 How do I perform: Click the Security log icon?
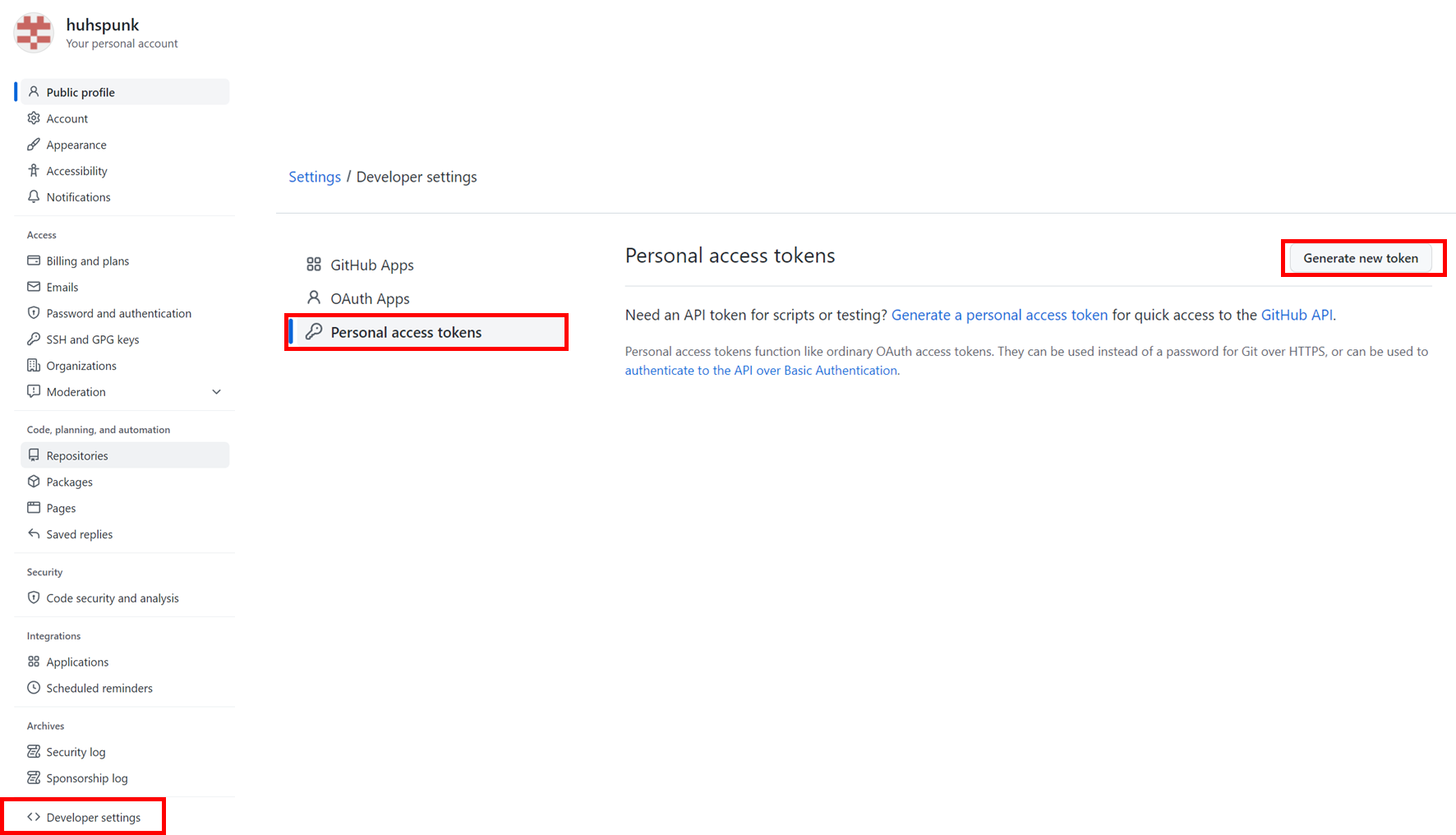(x=34, y=752)
